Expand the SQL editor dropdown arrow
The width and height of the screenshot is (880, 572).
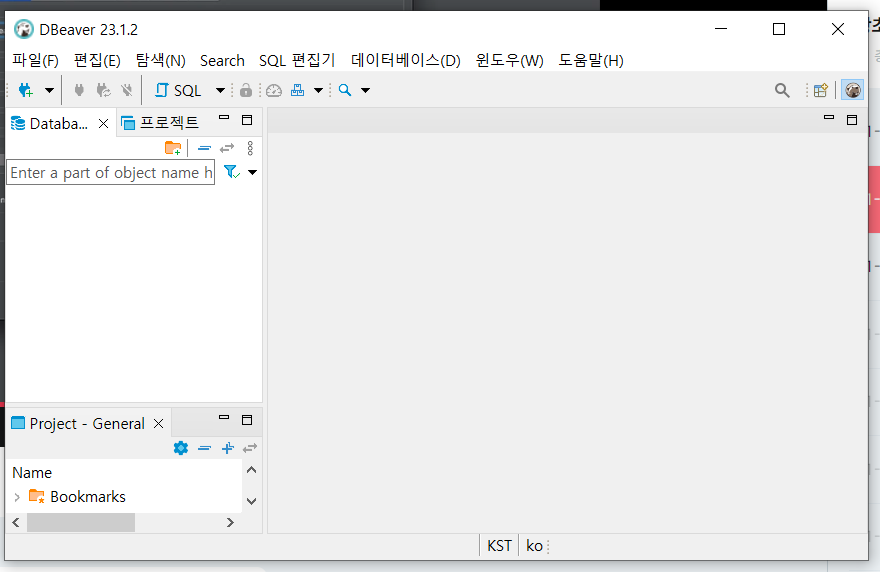coord(221,90)
